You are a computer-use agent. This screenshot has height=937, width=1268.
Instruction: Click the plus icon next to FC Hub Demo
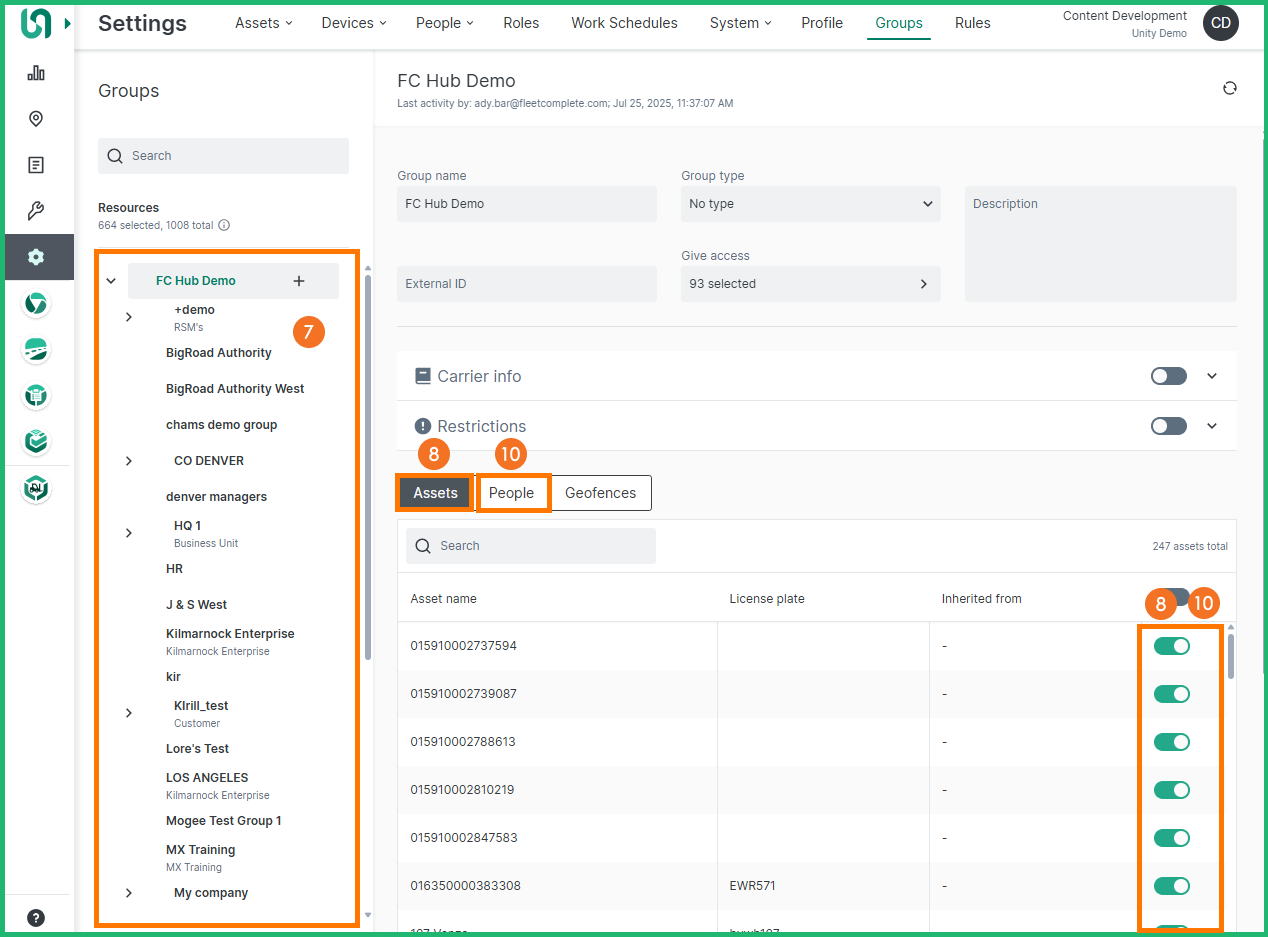click(299, 281)
